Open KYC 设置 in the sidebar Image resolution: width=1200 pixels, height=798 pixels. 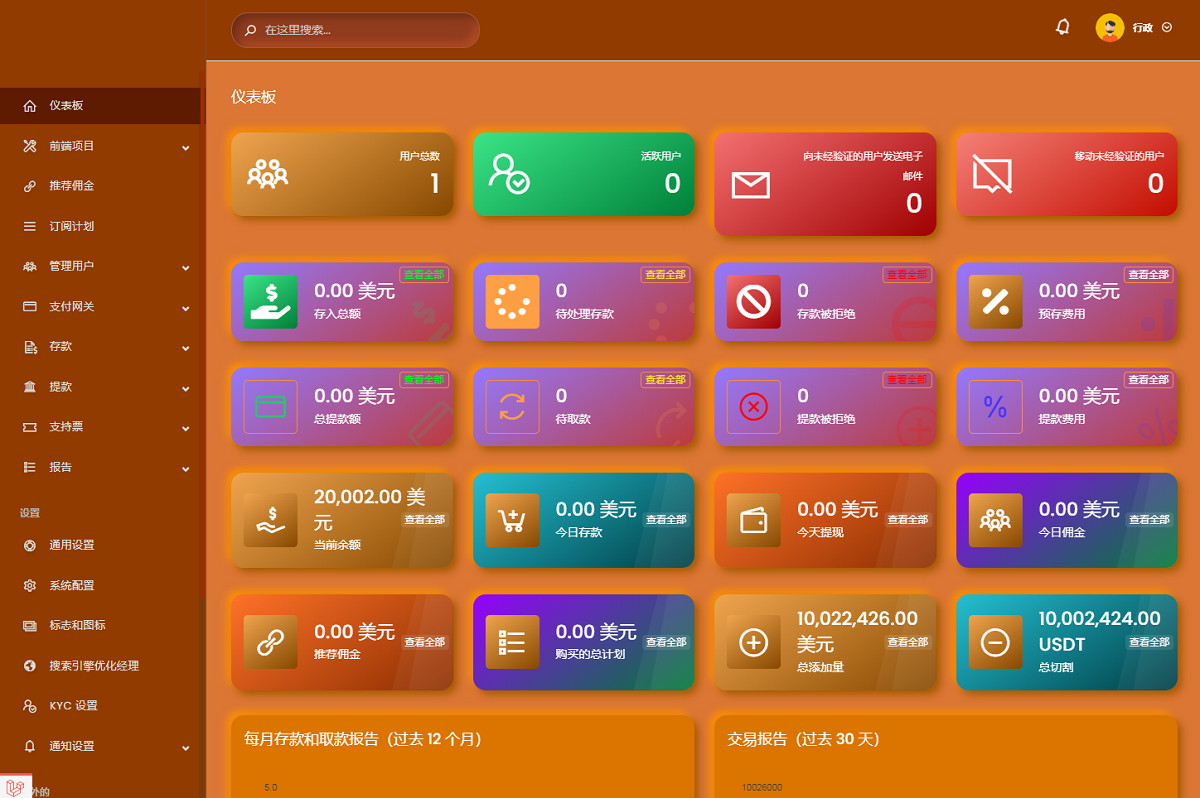tap(100, 705)
